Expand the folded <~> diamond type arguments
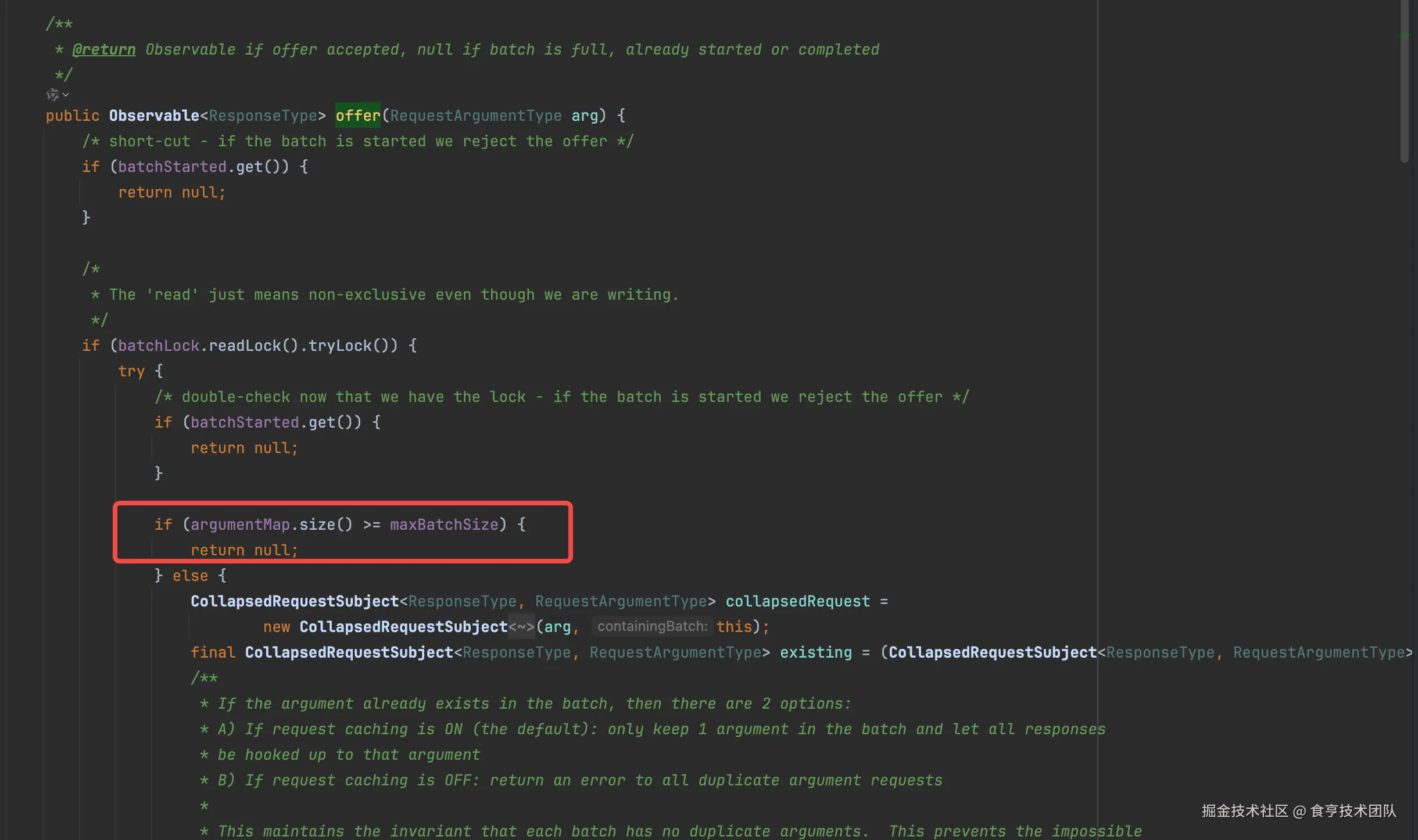This screenshot has height=840, width=1418. (521, 627)
